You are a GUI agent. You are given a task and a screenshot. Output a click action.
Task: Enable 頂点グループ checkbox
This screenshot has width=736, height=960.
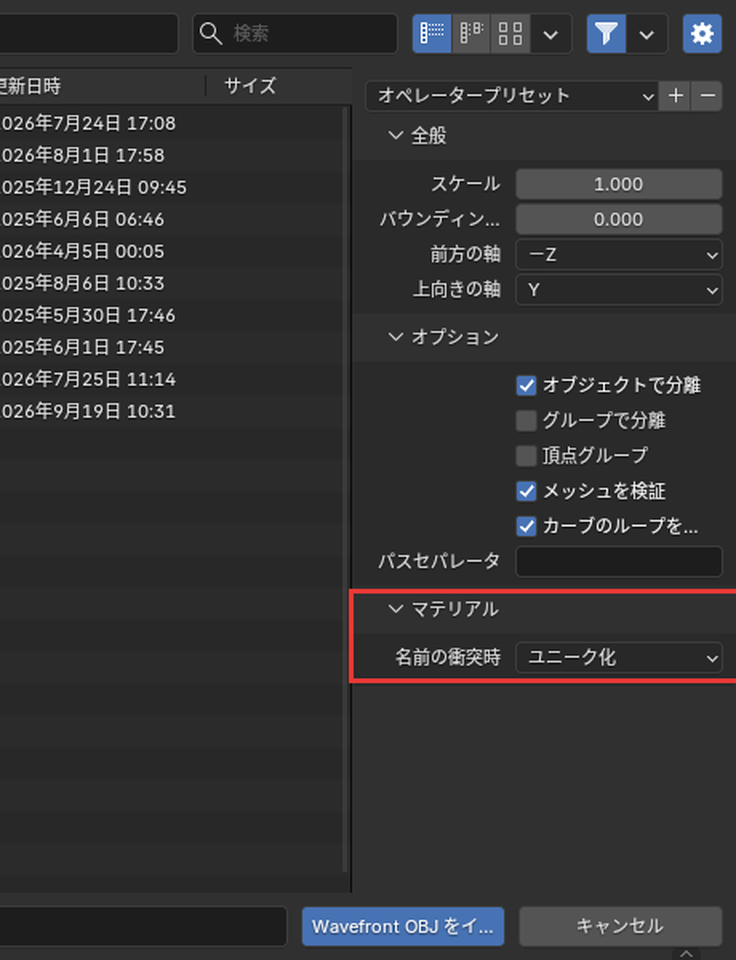pyautogui.click(x=526, y=456)
